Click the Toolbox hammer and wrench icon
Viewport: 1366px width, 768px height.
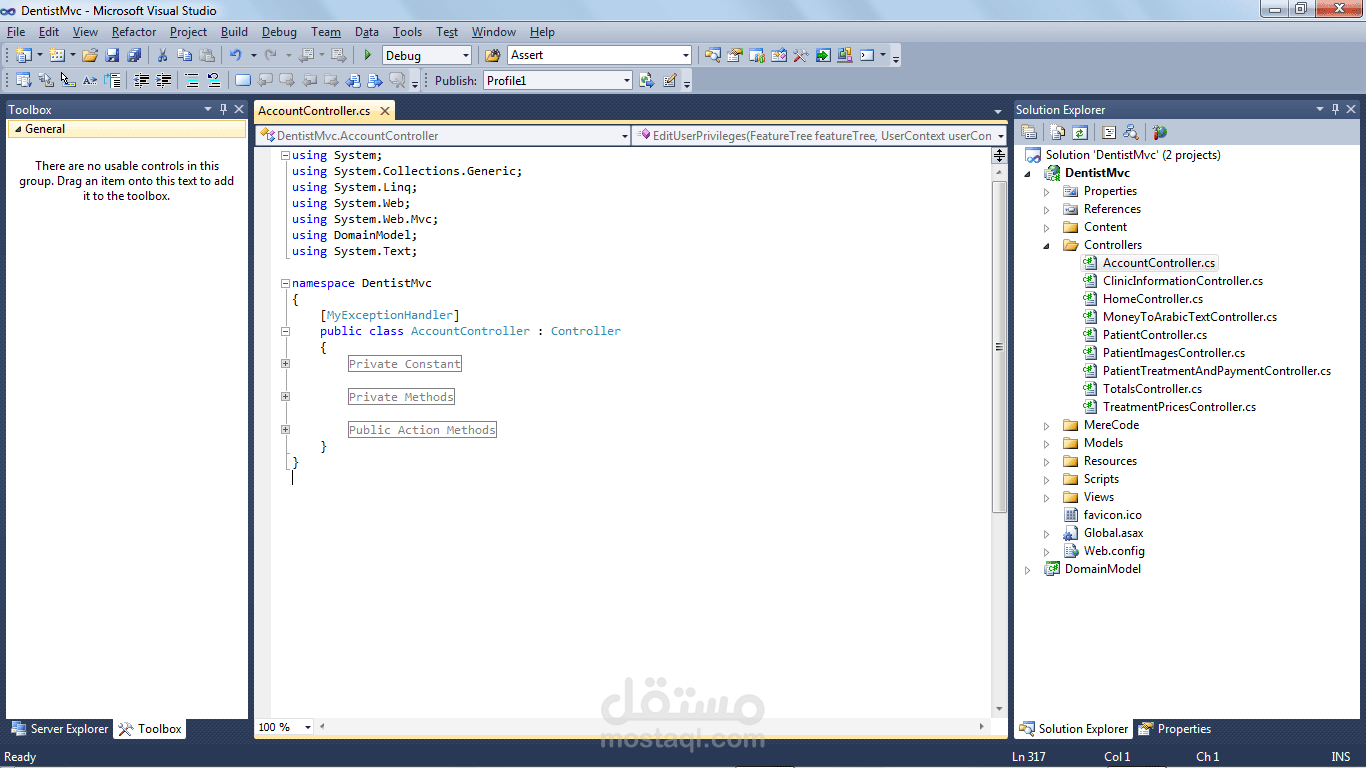tap(800, 55)
